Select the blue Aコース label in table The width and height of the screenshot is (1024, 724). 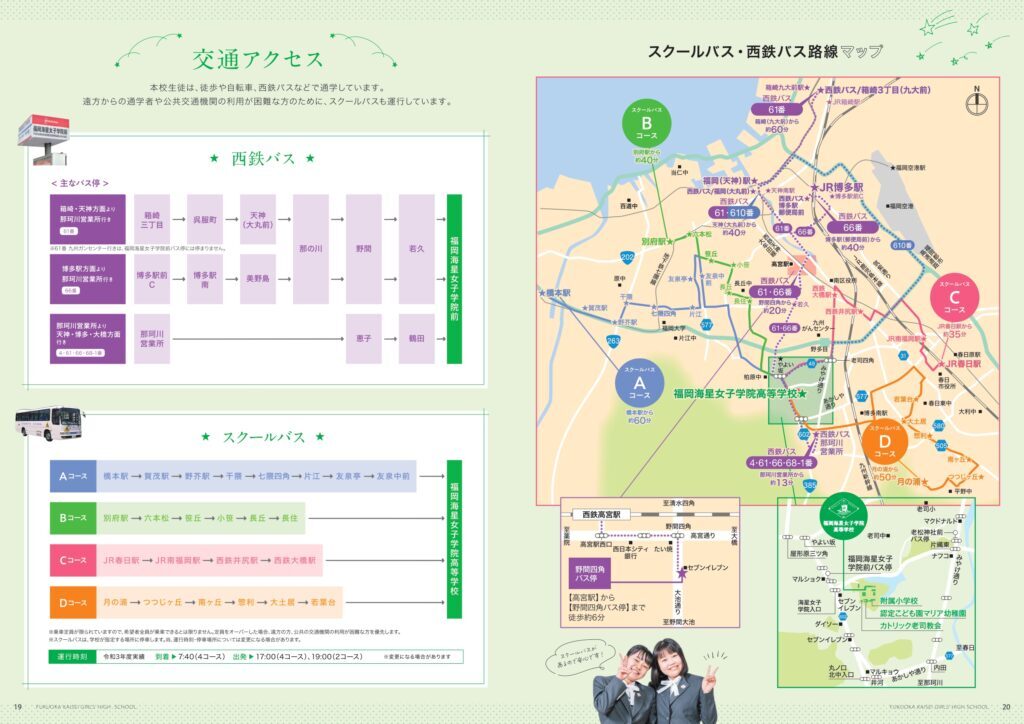(72, 477)
